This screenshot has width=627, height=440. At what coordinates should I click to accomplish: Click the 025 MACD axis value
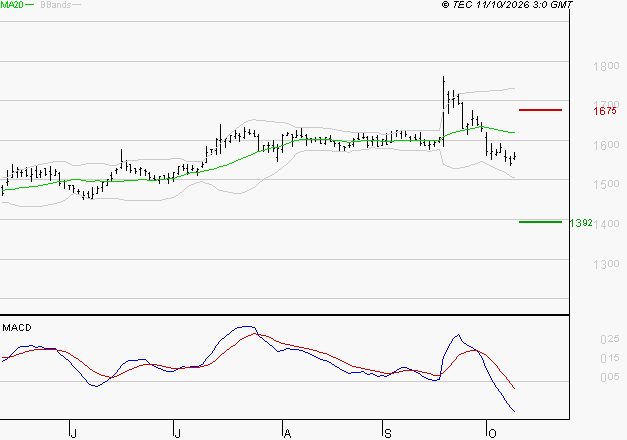610,339
